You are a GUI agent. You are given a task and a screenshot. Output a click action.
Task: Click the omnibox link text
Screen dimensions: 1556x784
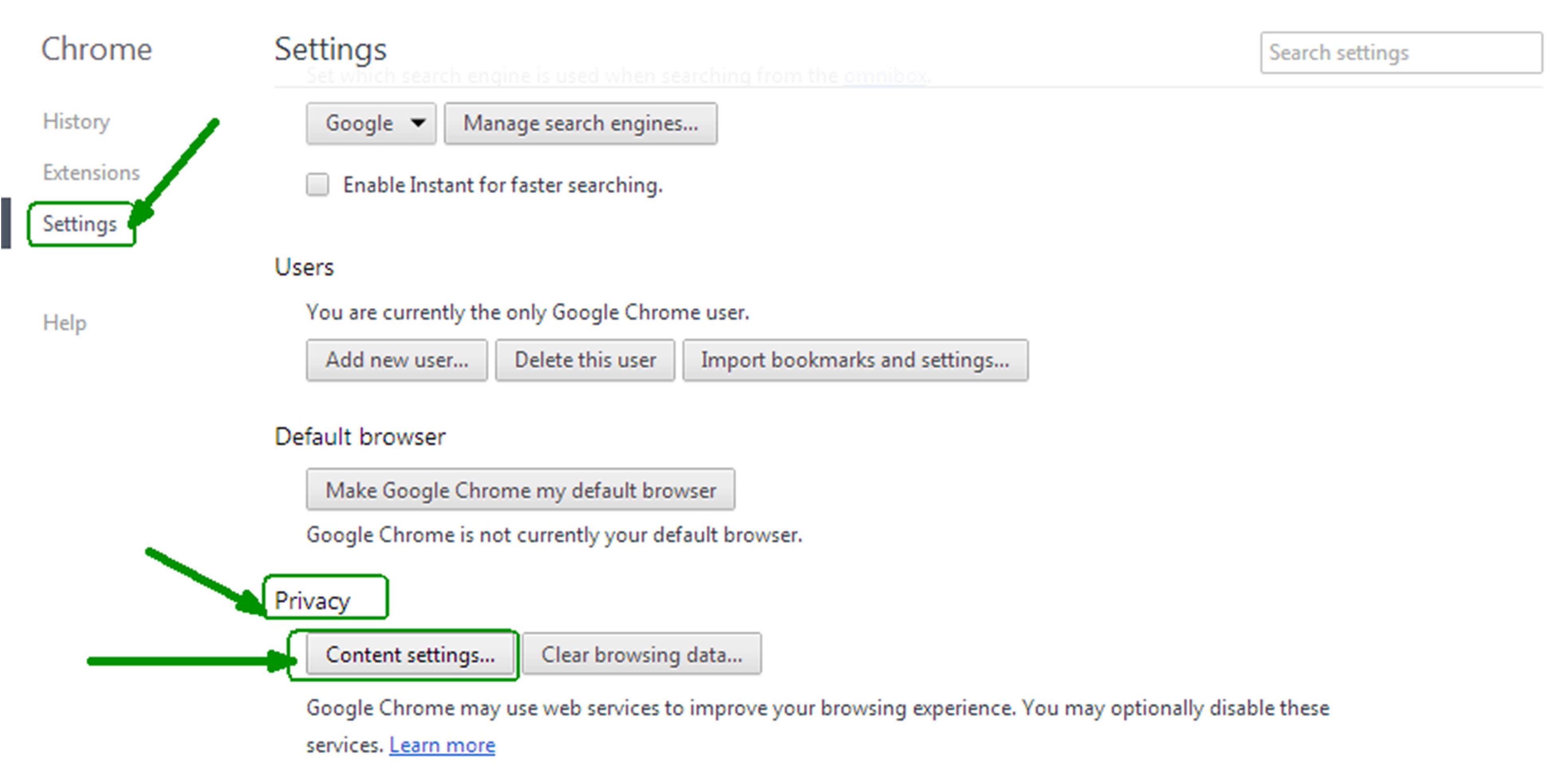(885, 76)
